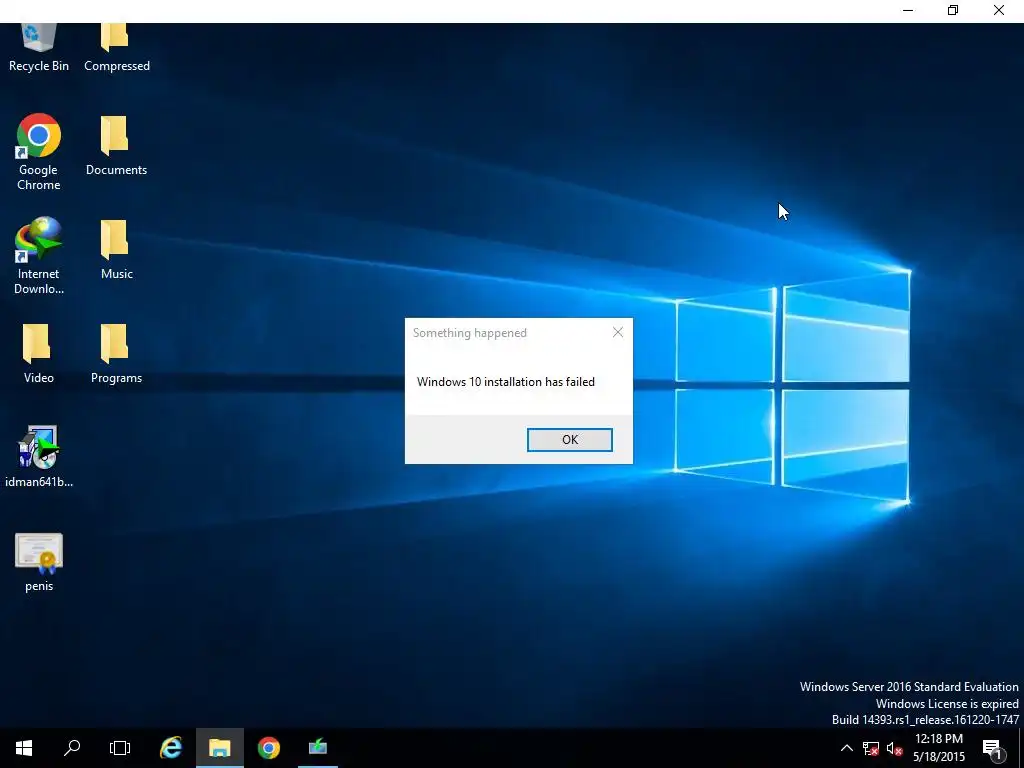Close the outer viewer window
The width and height of the screenshot is (1024, 768).
click(x=999, y=10)
